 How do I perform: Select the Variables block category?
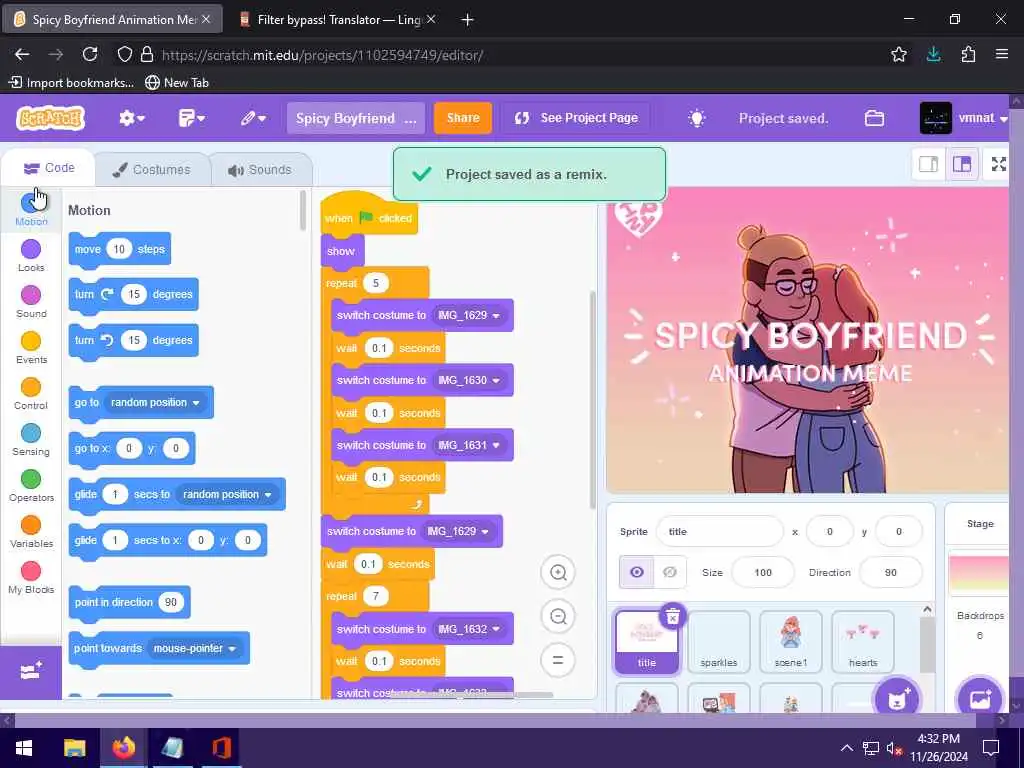pyautogui.click(x=31, y=532)
